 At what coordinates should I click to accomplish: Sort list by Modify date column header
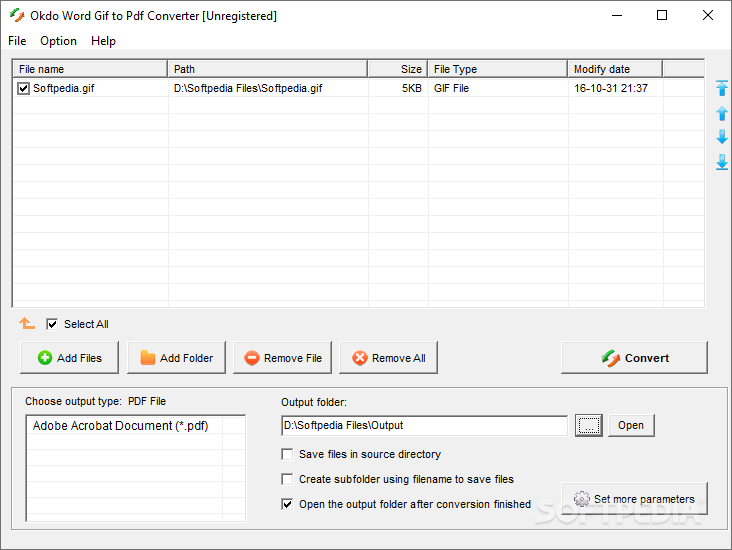pos(615,69)
